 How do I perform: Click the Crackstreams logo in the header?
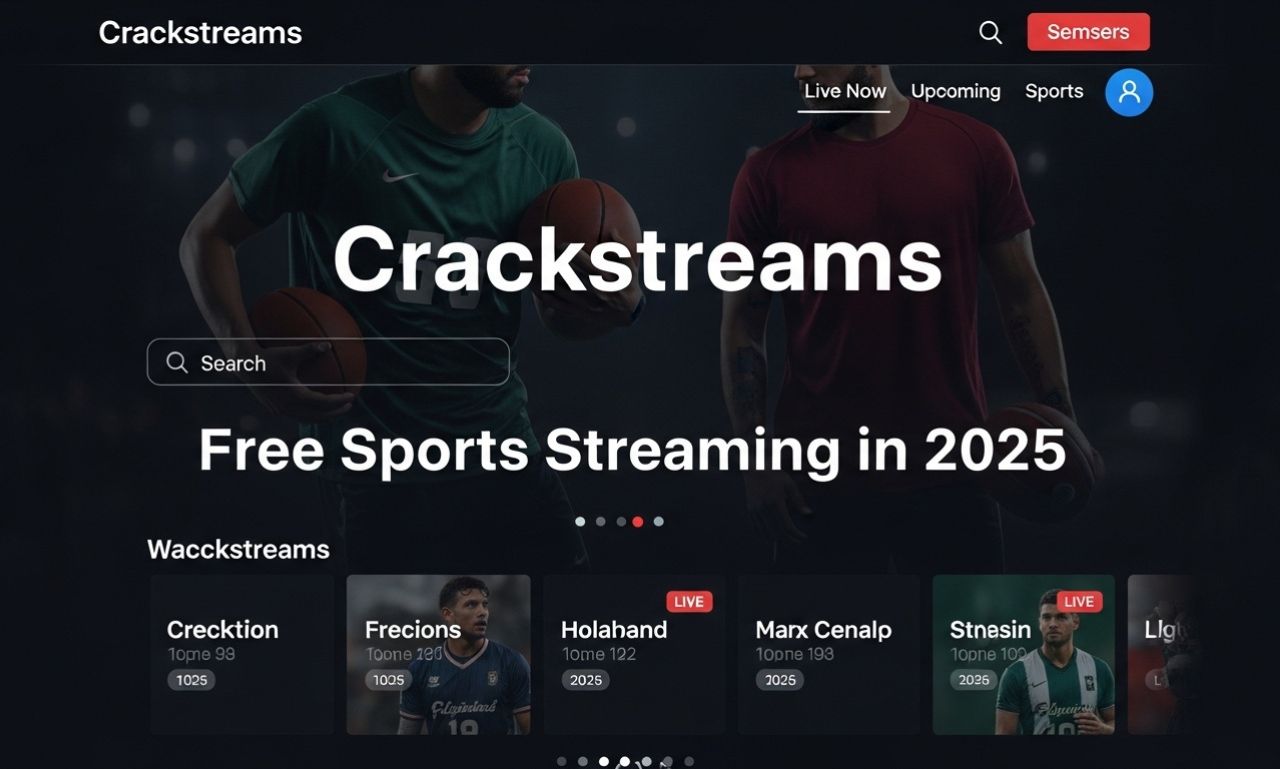pyautogui.click(x=200, y=32)
